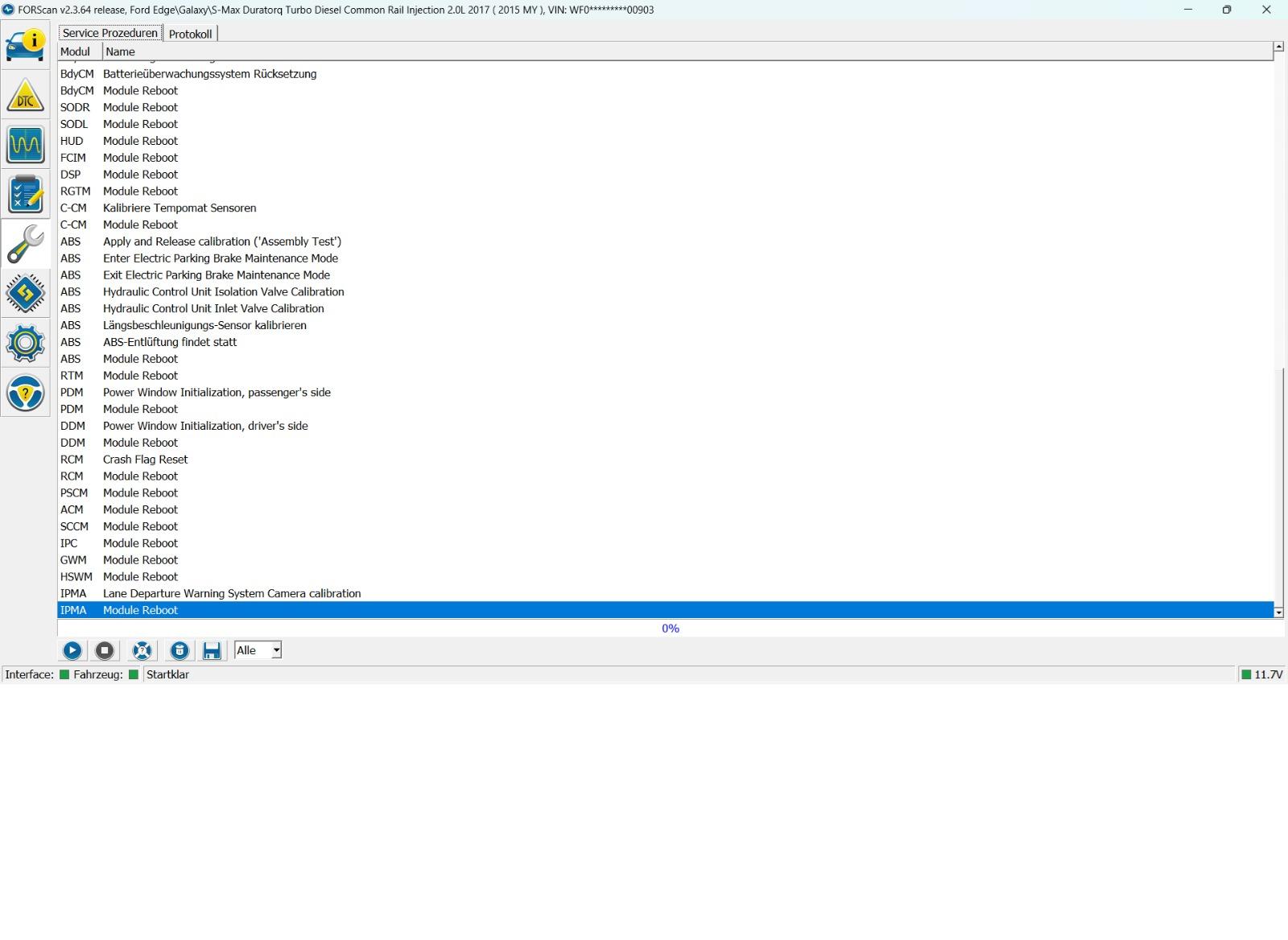Select BdyCM Module Reboot row

tap(666, 91)
